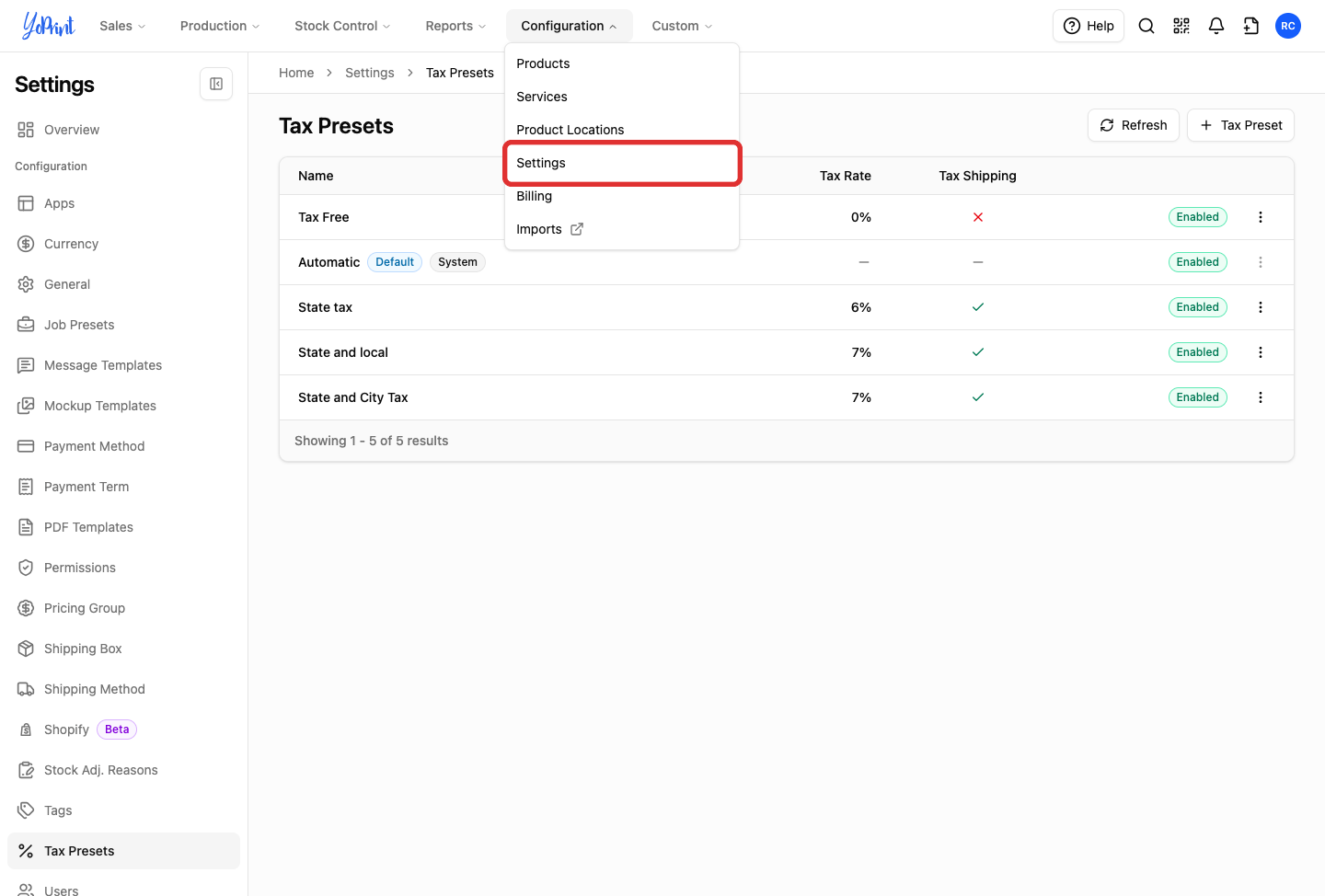This screenshot has height=896, width=1325.
Task: Go to Settings breadcrumb link
Action: (370, 73)
